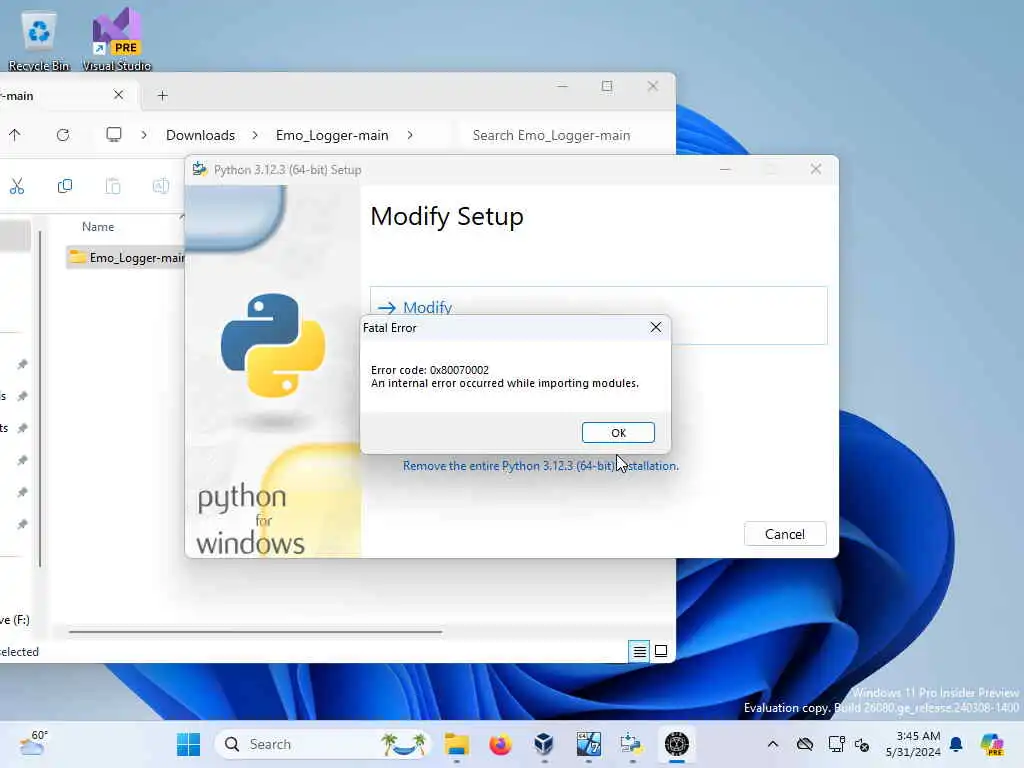Click Cancel in Python Setup window
The width and height of the screenshot is (1024, 768).
785,534
